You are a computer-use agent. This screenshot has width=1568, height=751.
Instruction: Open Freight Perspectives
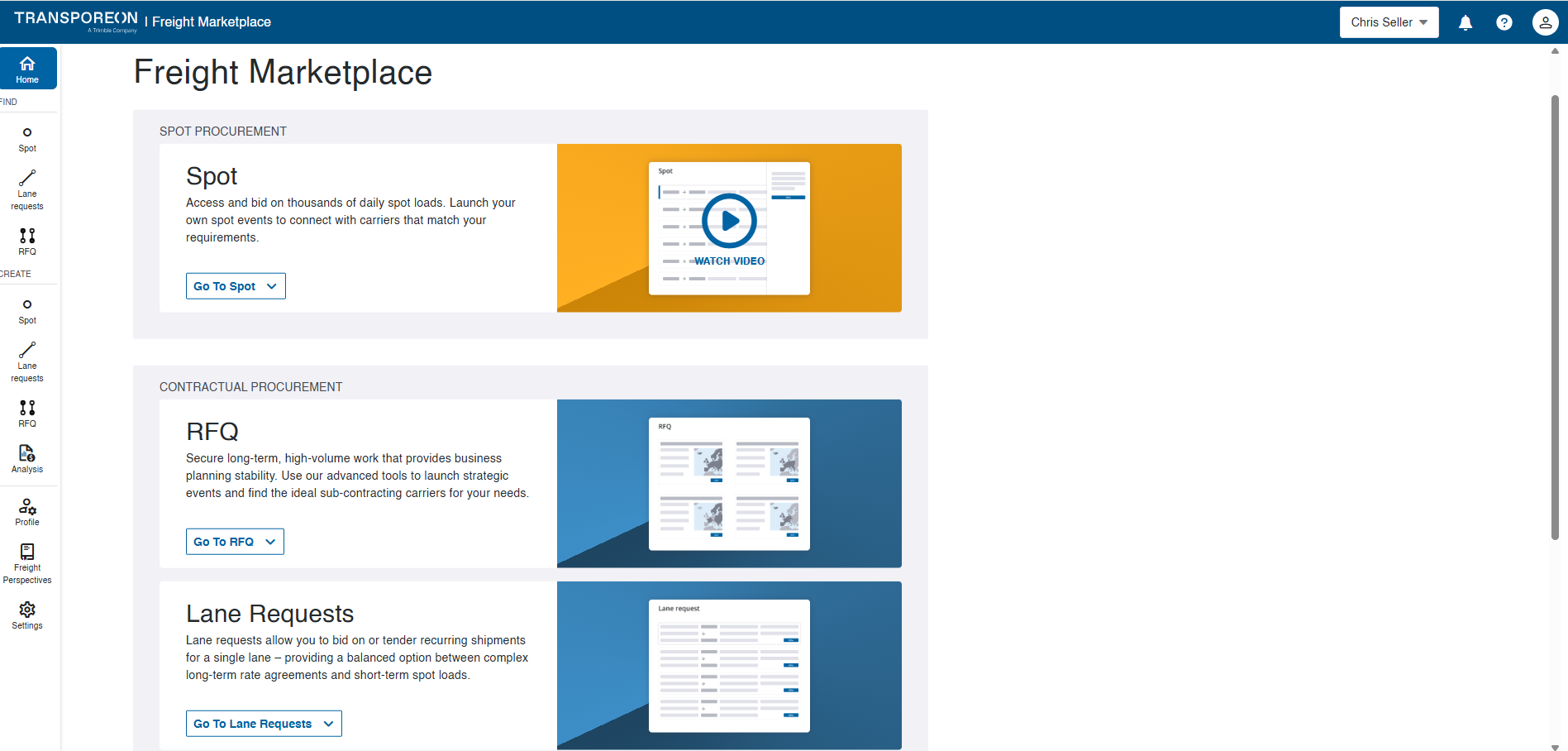(27, 561)
